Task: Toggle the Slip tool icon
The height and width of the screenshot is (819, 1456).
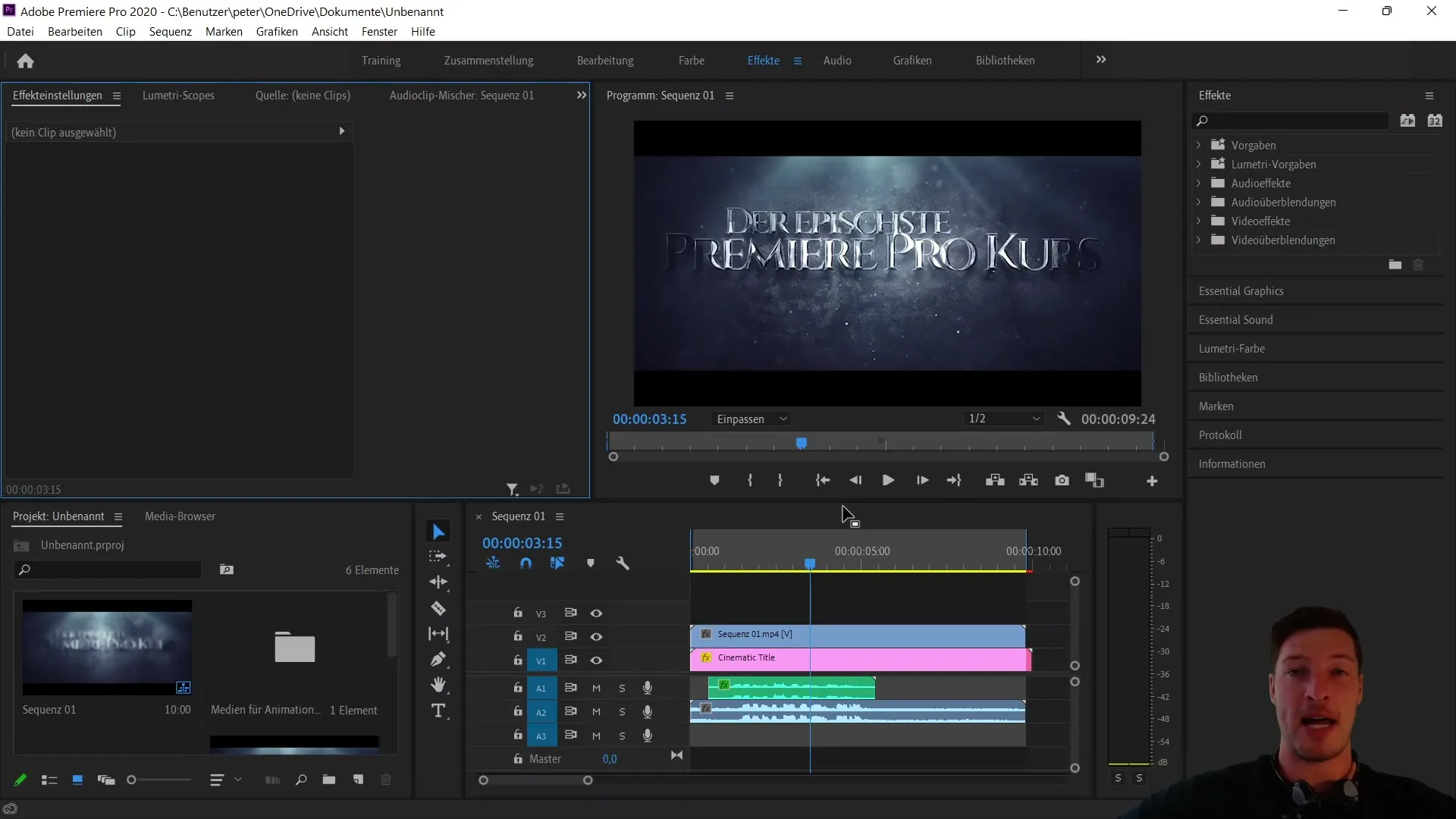Action: point(440,634)
